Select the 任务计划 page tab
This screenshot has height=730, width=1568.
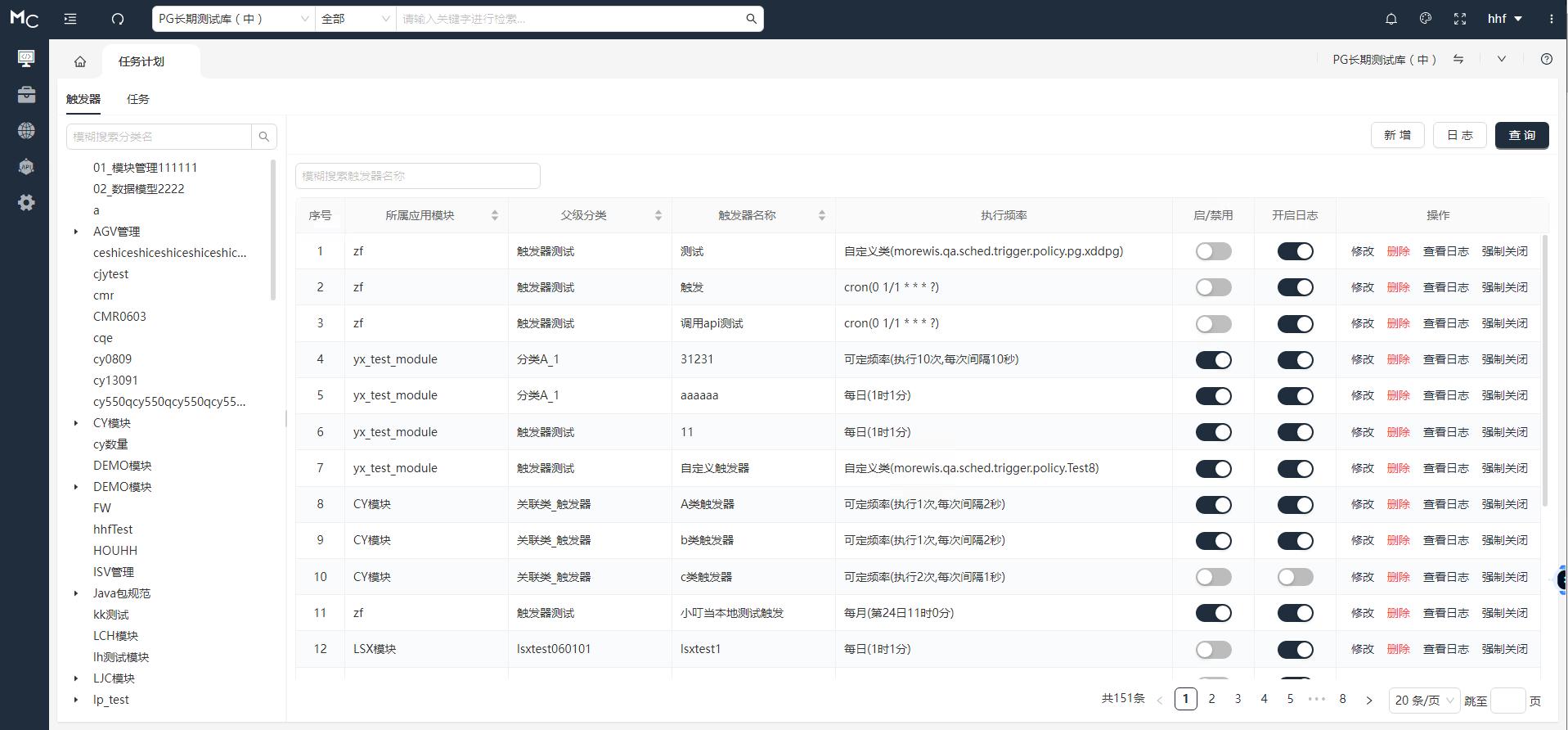coord(142,61)
